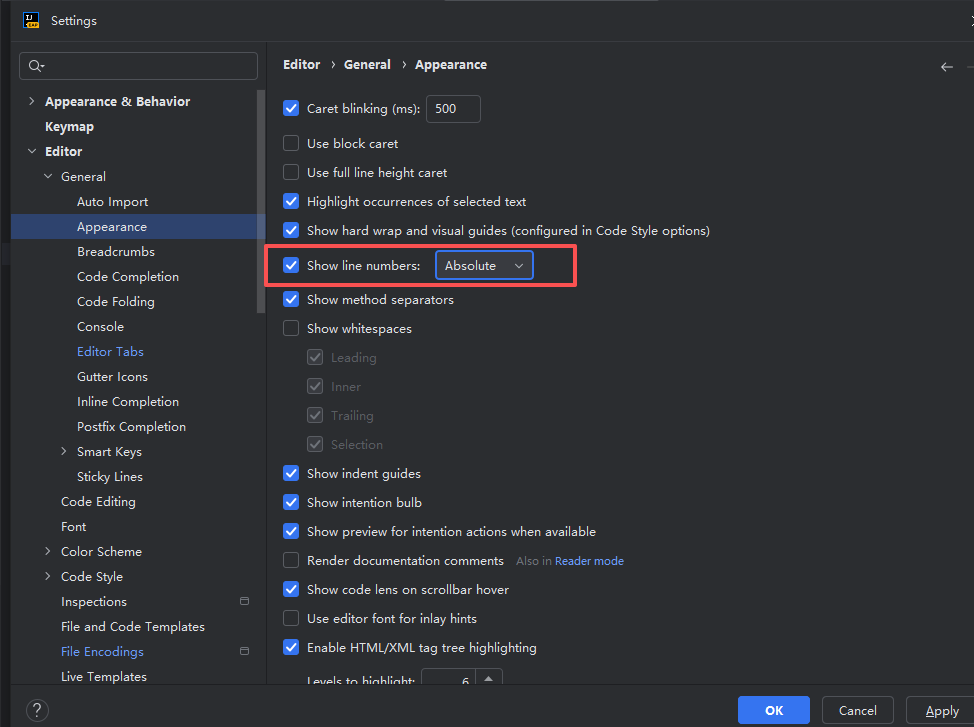974x727 pixels.
Task: Open Breadcrumbs settings page
Action: tap(116, 252)
